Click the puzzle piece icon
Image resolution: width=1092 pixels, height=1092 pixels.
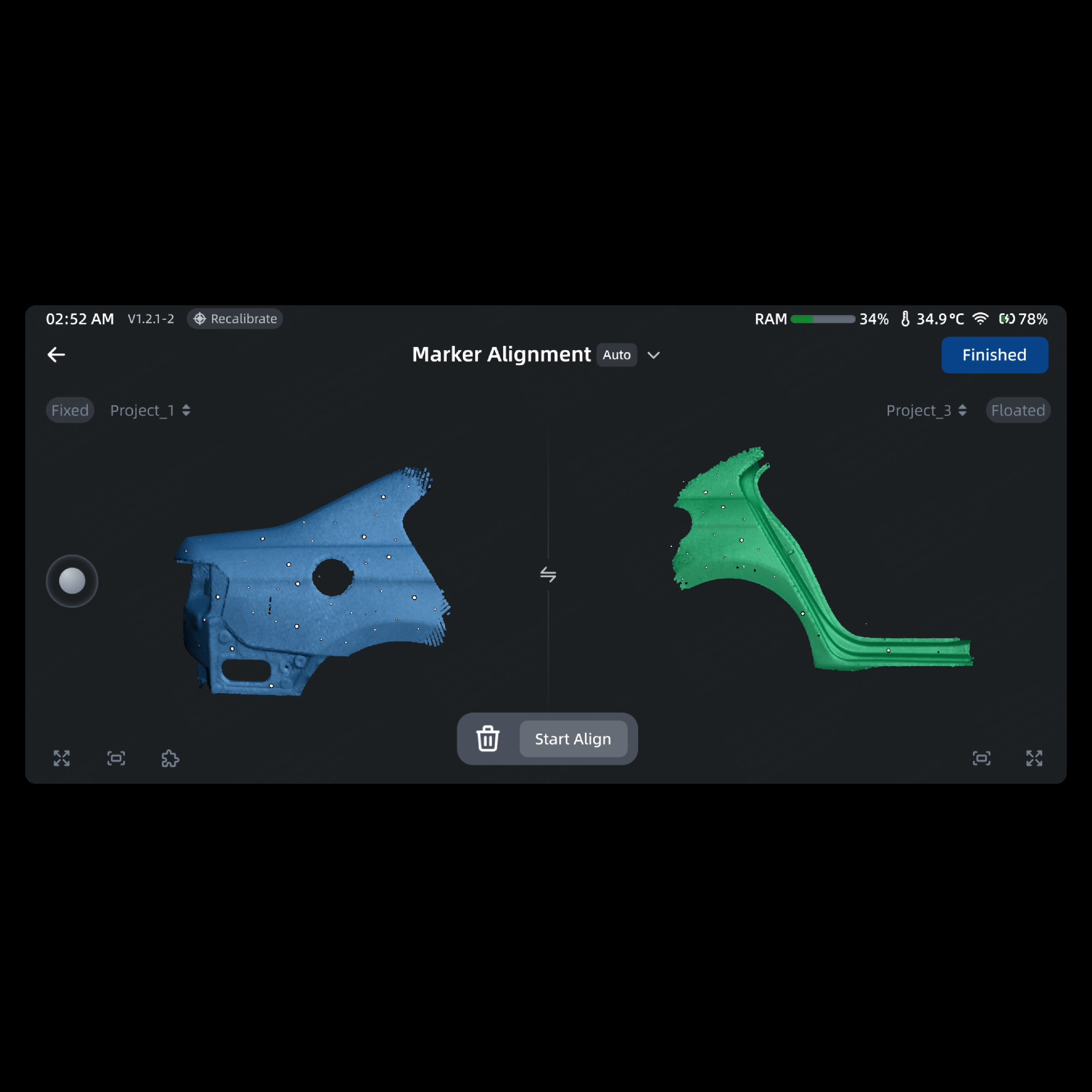point(170,758)
